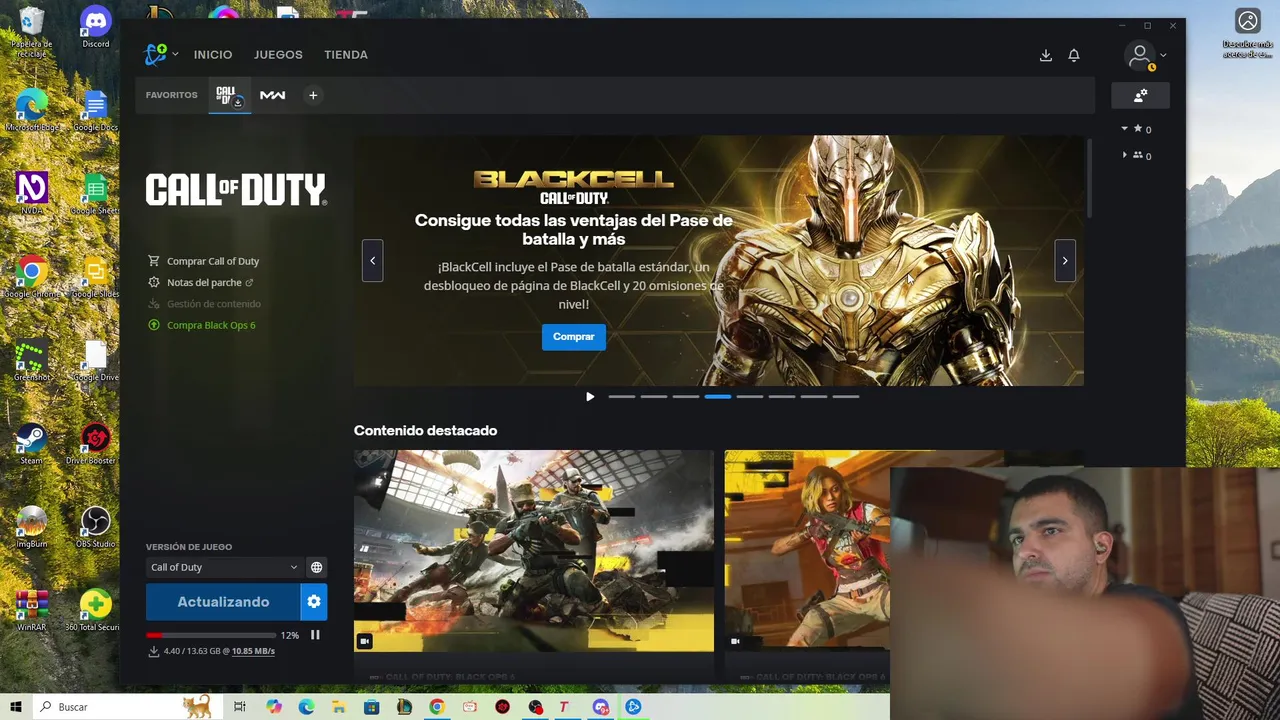Open WinRAR desktop shortcut

tap(32, 610)
